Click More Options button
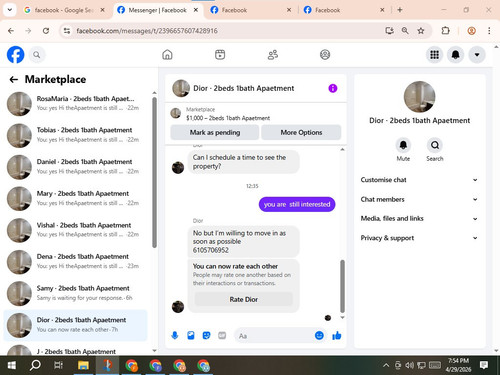 301,132
